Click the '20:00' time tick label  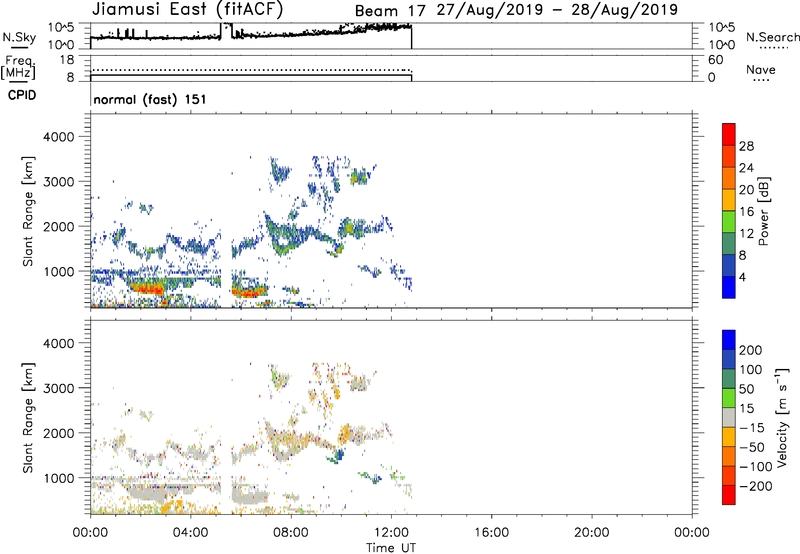tap(591, 533)
